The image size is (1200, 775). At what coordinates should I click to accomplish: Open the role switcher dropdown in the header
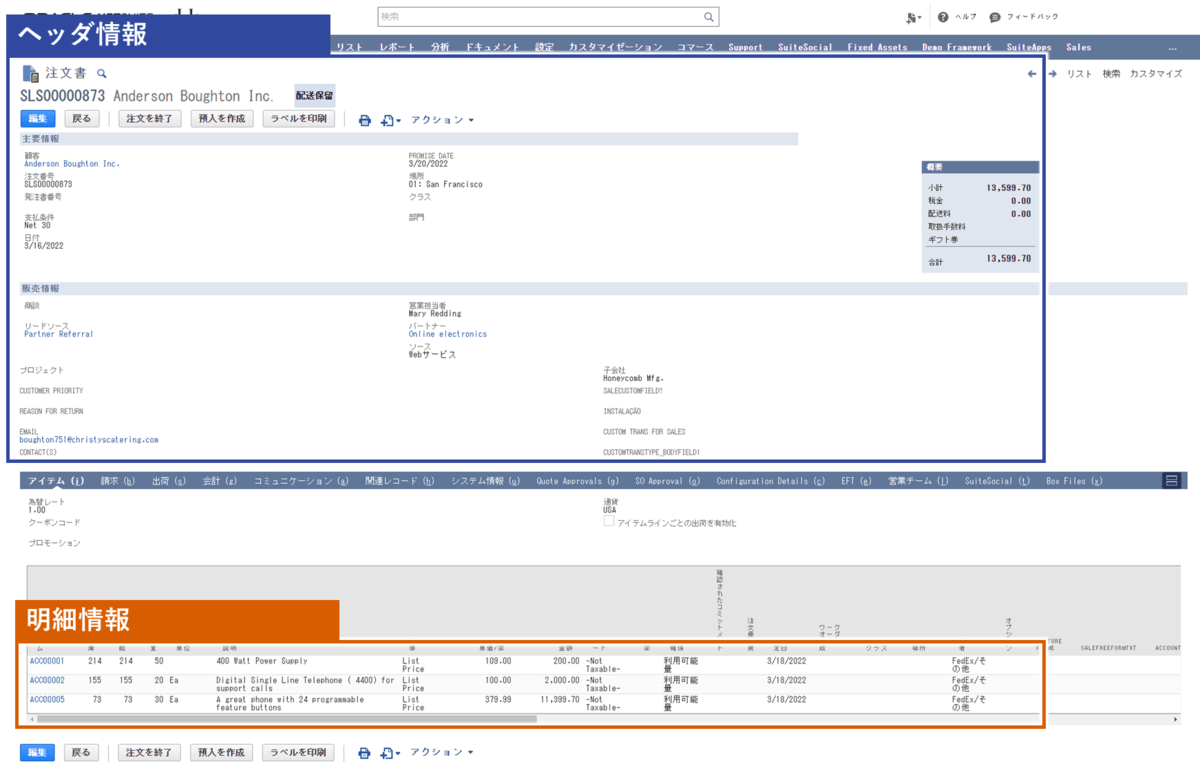[914, 17]
